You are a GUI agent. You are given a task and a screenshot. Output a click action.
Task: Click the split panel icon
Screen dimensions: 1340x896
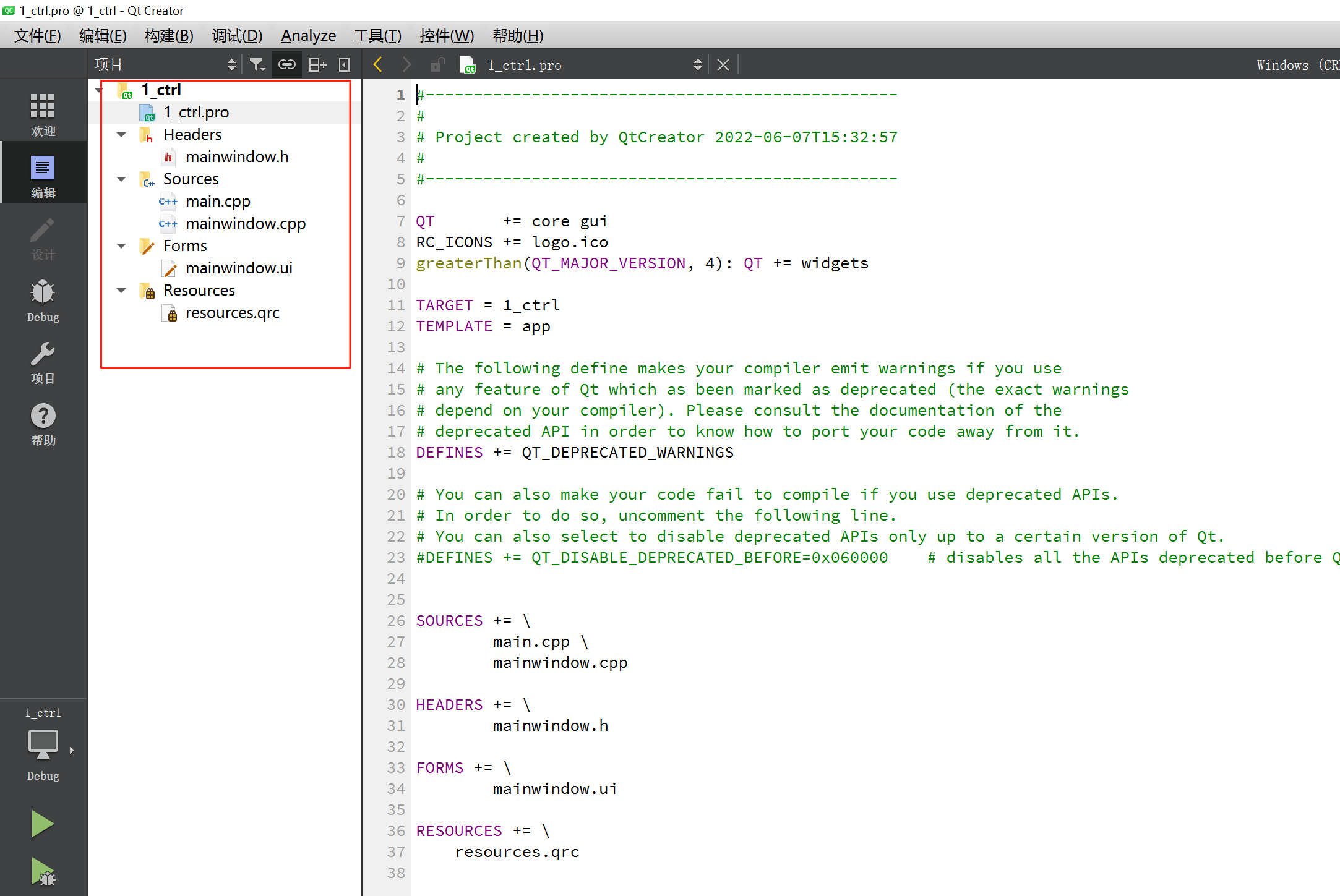[317, 64]
